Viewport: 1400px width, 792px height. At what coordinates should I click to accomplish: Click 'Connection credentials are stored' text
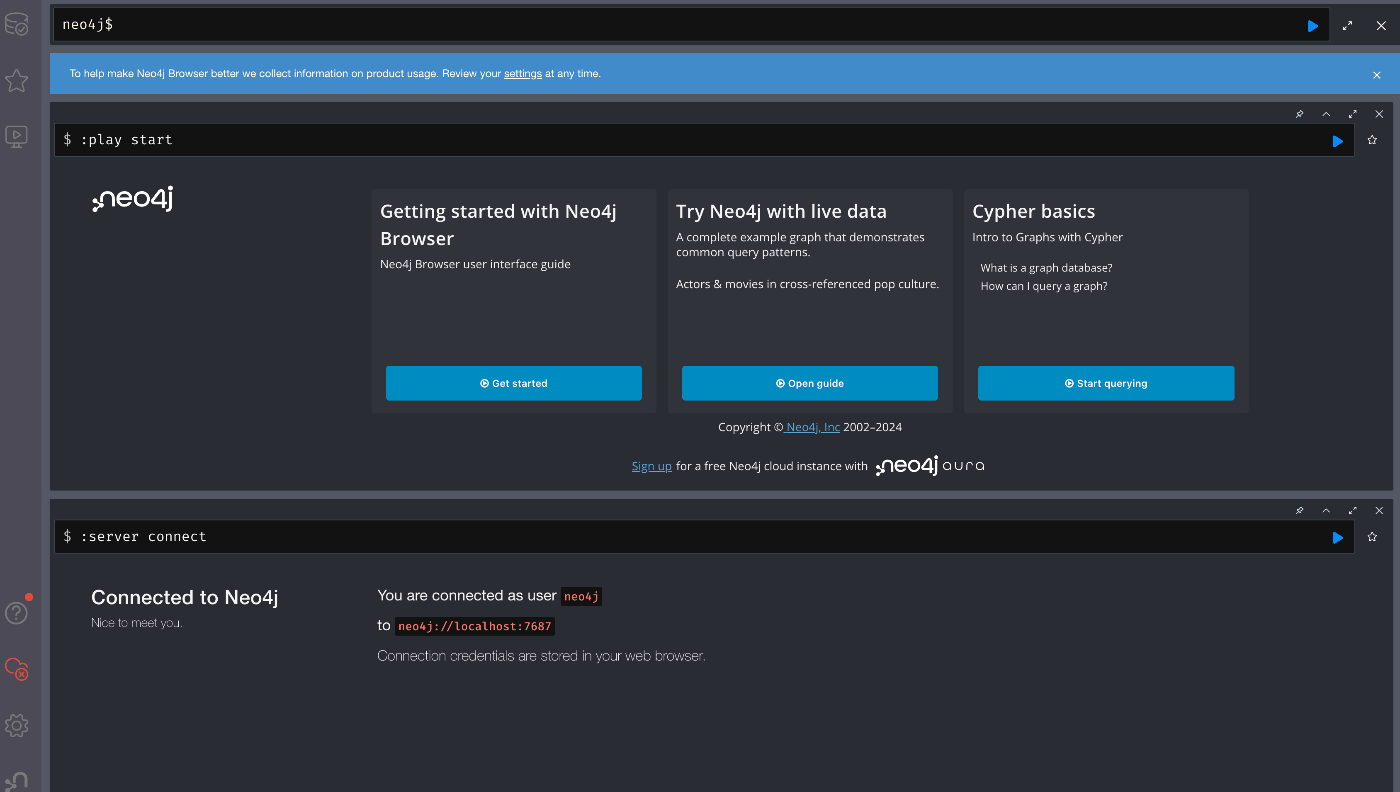pos(541,656)
